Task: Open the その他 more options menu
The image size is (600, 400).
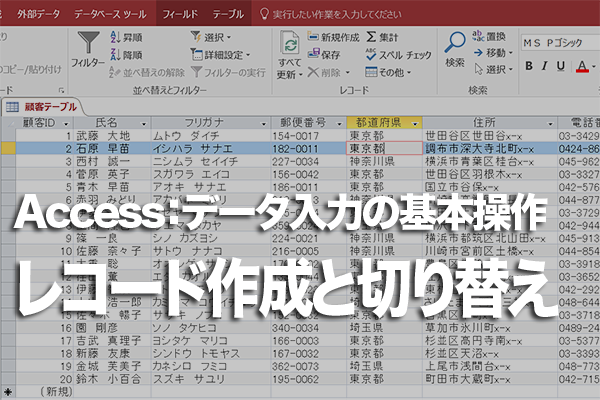Action: (x=388, y=72)
